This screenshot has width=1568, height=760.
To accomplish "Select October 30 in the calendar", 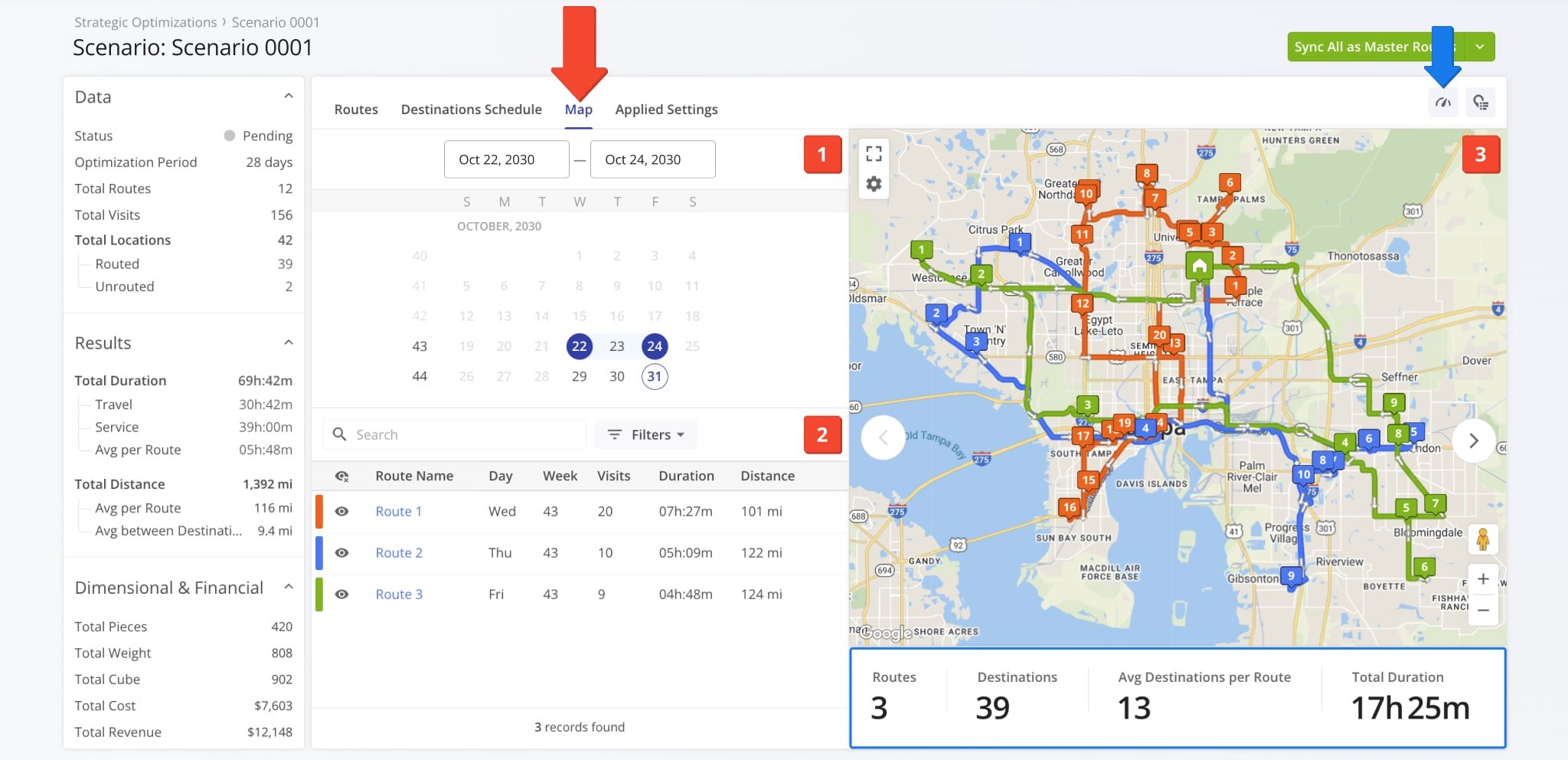I will [616, 376].
